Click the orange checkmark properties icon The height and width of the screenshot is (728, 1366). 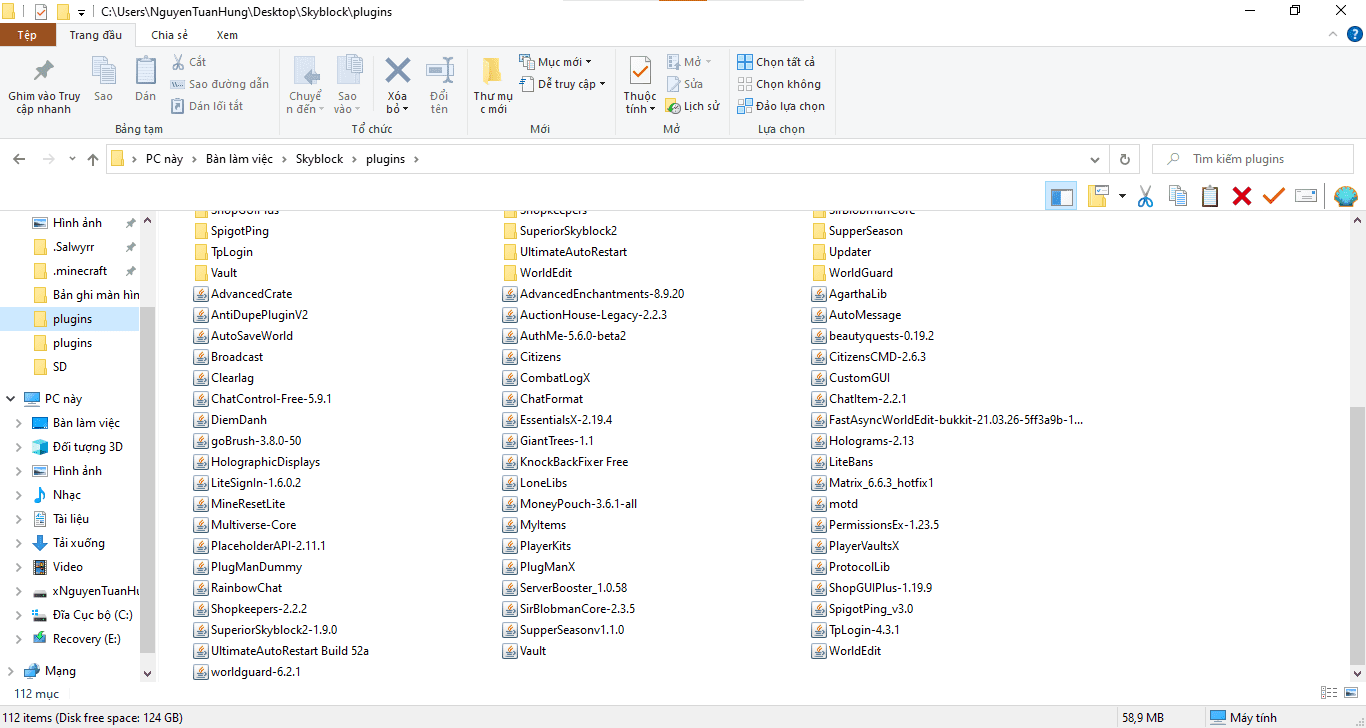1273,196
